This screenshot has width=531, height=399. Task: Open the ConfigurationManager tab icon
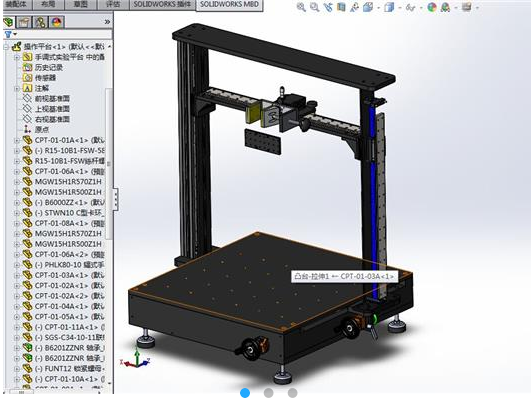tap(40, 22)
